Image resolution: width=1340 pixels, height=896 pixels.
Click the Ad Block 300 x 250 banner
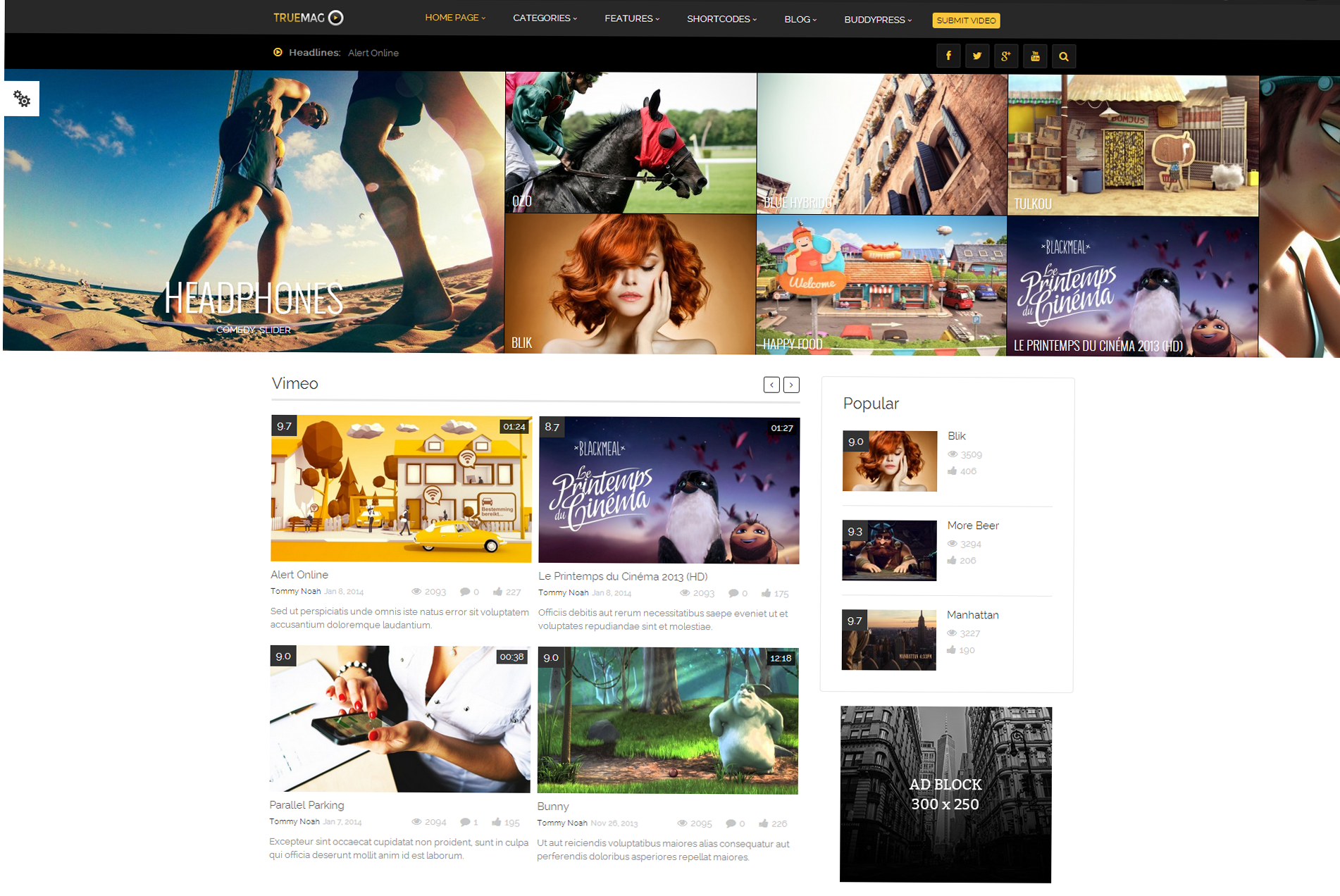[x=945, y=794]
